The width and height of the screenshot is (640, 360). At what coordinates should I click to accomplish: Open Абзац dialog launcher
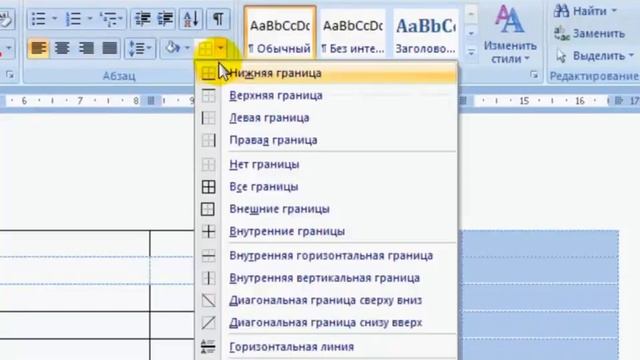10,75
